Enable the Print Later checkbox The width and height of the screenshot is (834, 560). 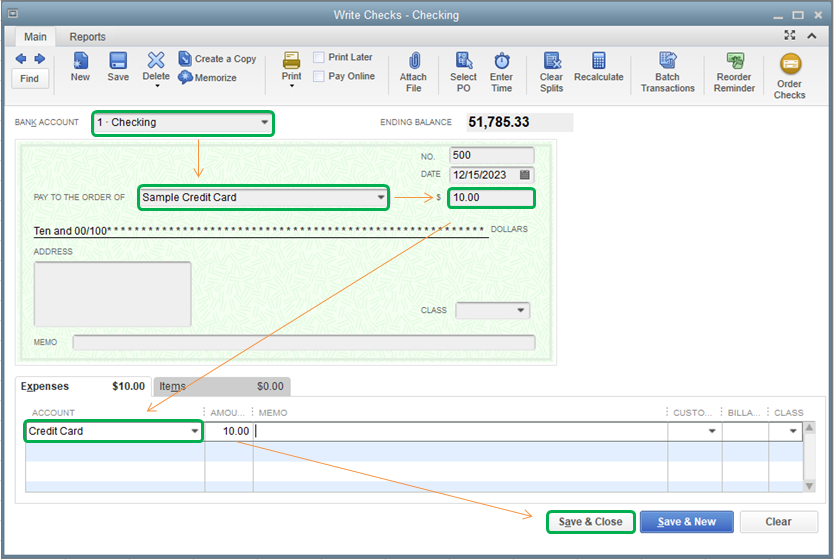click(x=319, y=57)
